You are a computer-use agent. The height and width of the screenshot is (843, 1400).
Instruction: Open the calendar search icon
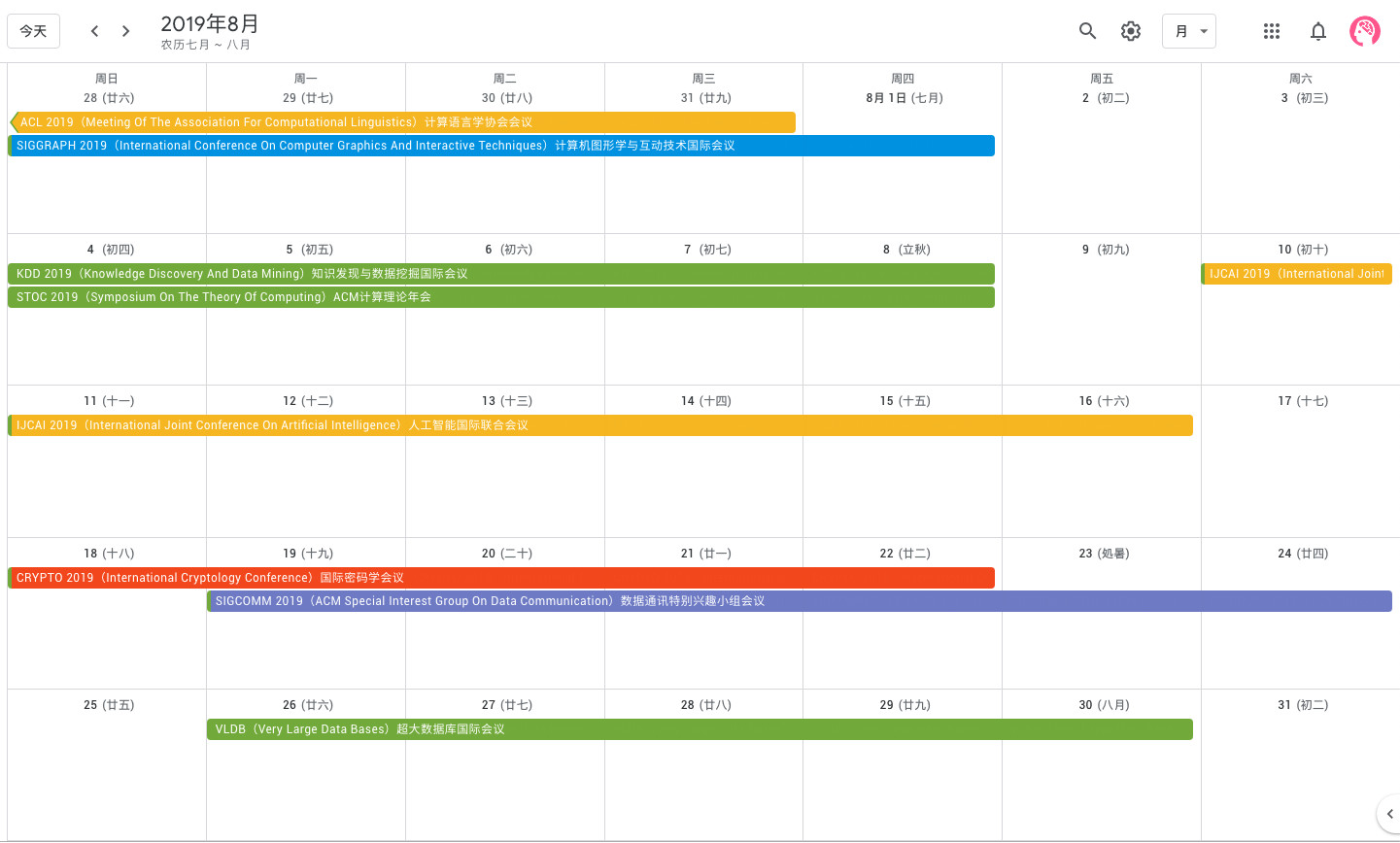click(x=1087, y=31)
